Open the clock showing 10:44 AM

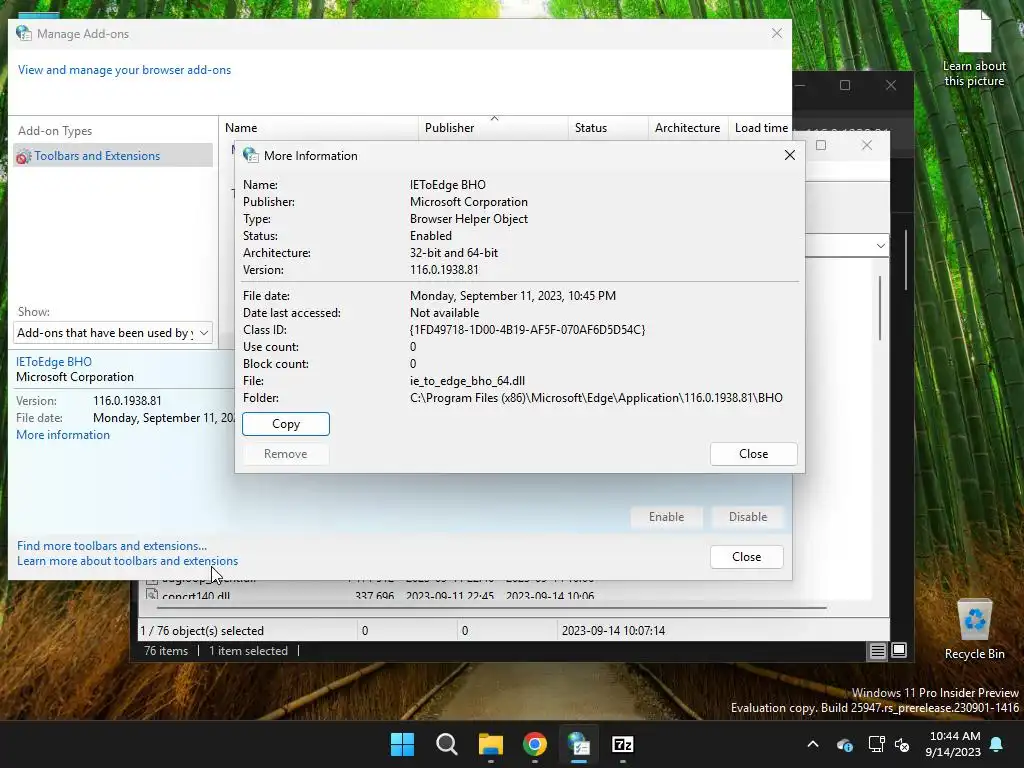tap(953, 744)
